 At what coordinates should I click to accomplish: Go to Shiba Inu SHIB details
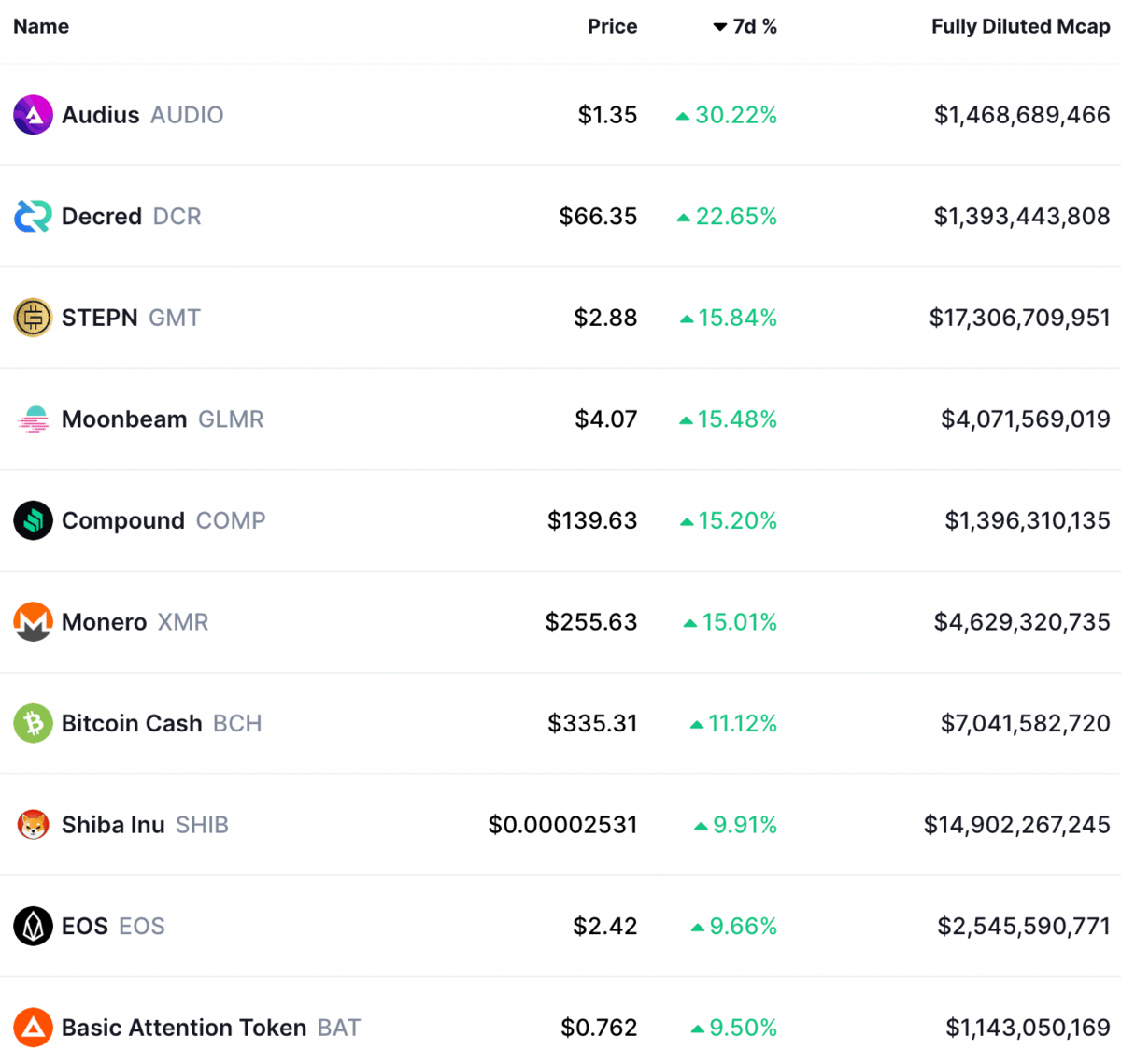coord(145,825)
